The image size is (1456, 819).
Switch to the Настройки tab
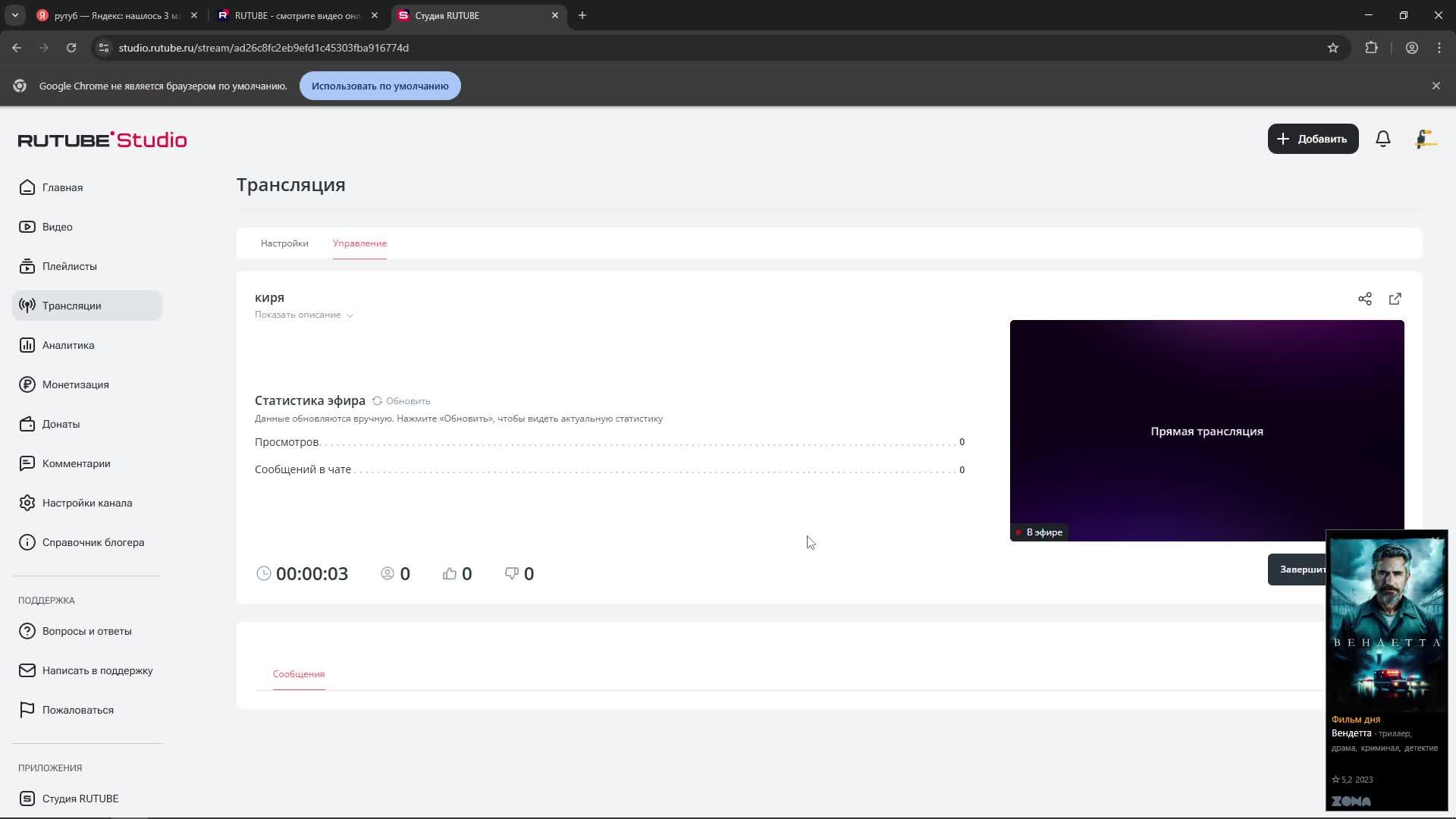tap(284, 243)
